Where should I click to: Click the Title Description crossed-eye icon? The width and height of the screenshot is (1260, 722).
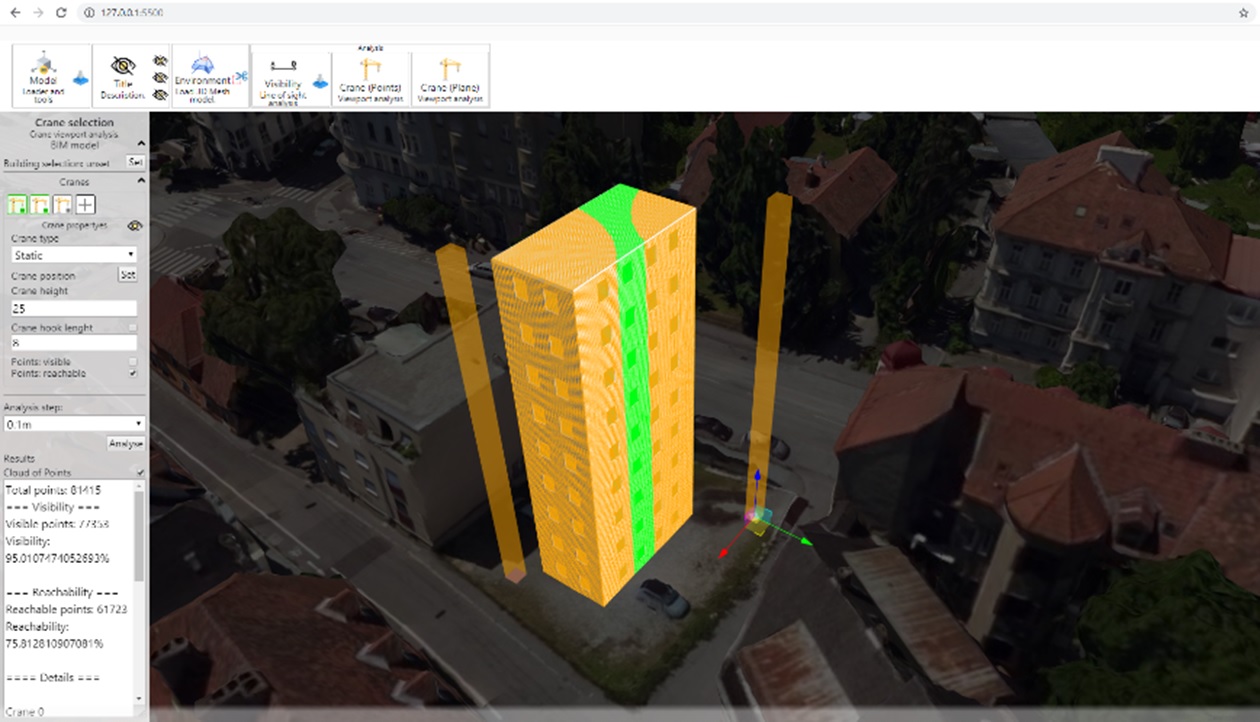[123, 68]
